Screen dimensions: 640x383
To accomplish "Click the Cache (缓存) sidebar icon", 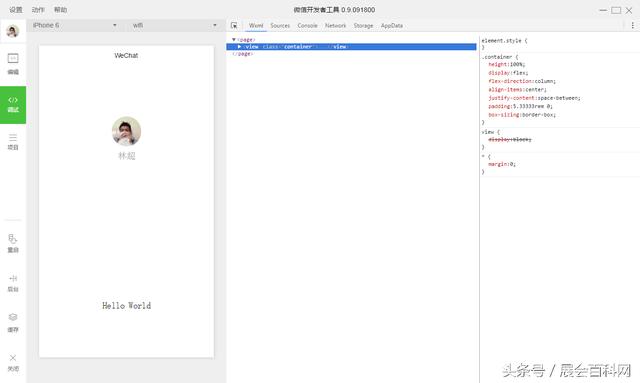I will point(13,323).
